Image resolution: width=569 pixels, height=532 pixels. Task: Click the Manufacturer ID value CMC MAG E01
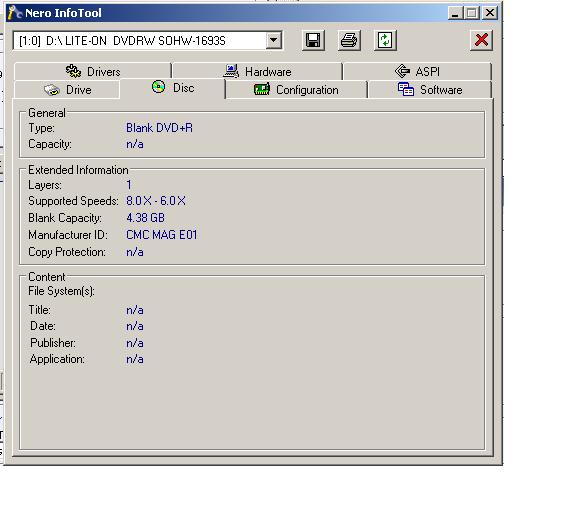pos(161,235)
